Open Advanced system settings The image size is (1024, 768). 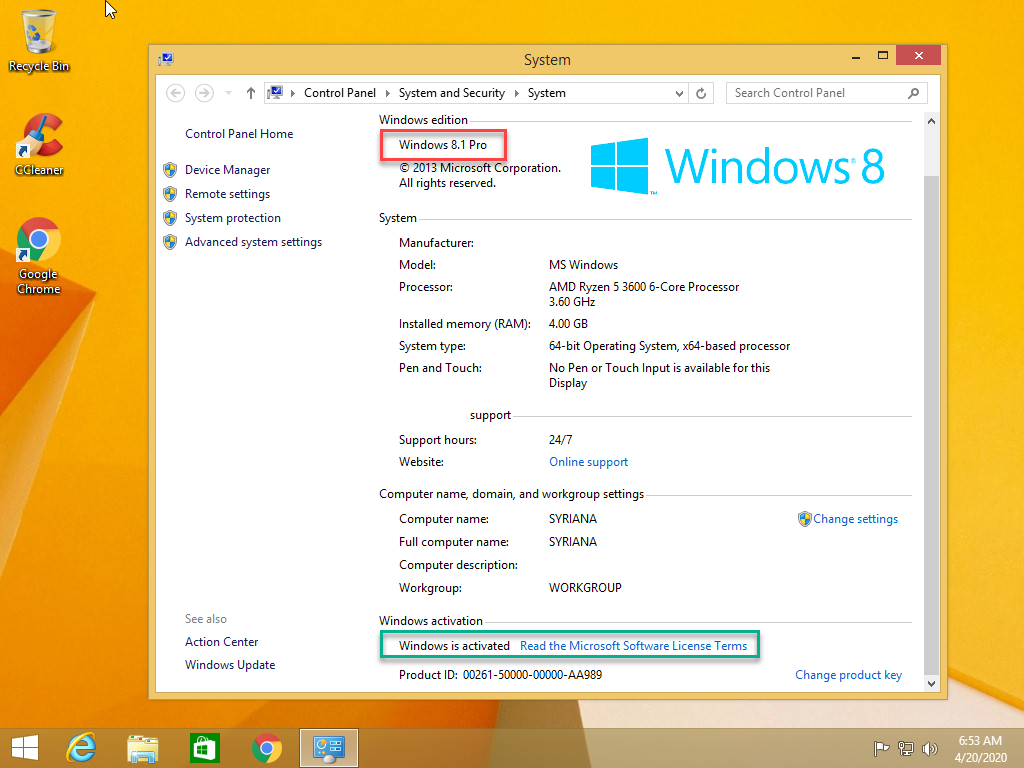click(x=253, y=242)
